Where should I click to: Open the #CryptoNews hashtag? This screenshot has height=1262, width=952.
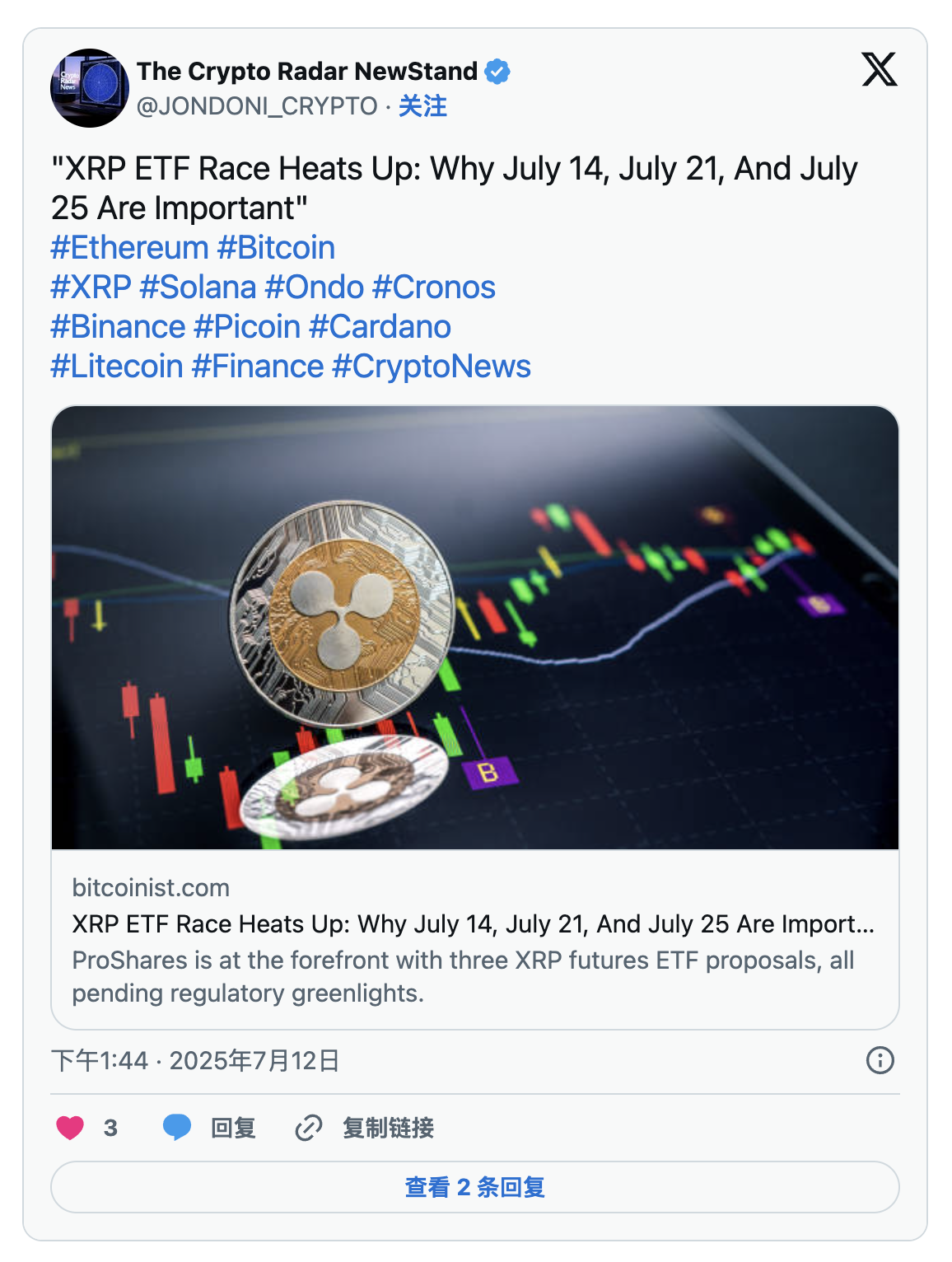click(x=432, y=367)
